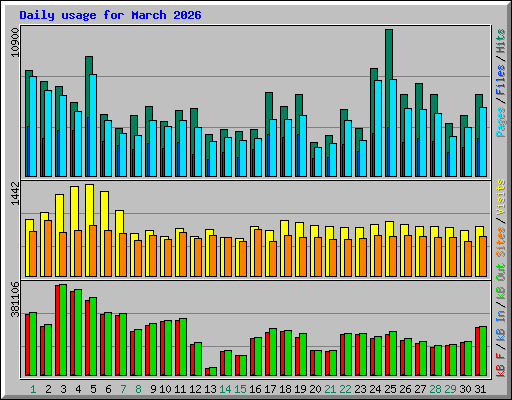Click the day 31 green kB out bar
The height and width of the screenshot is (400, 512).
coord(483,351)
